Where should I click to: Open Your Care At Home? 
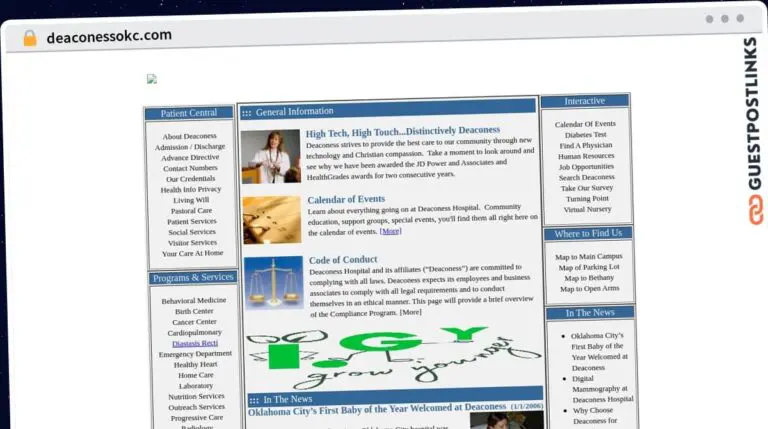192,253
